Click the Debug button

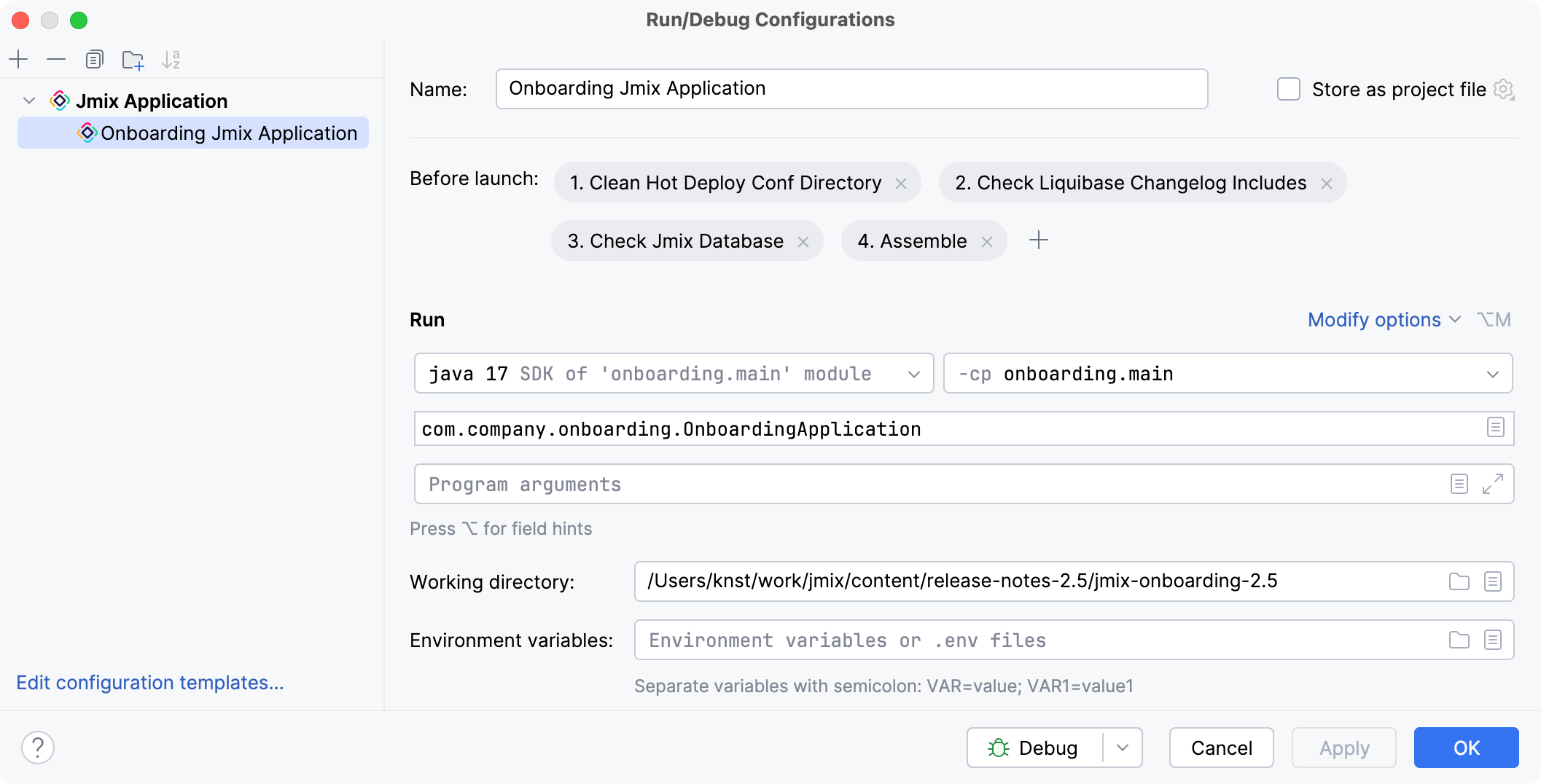coord(1034,748)
